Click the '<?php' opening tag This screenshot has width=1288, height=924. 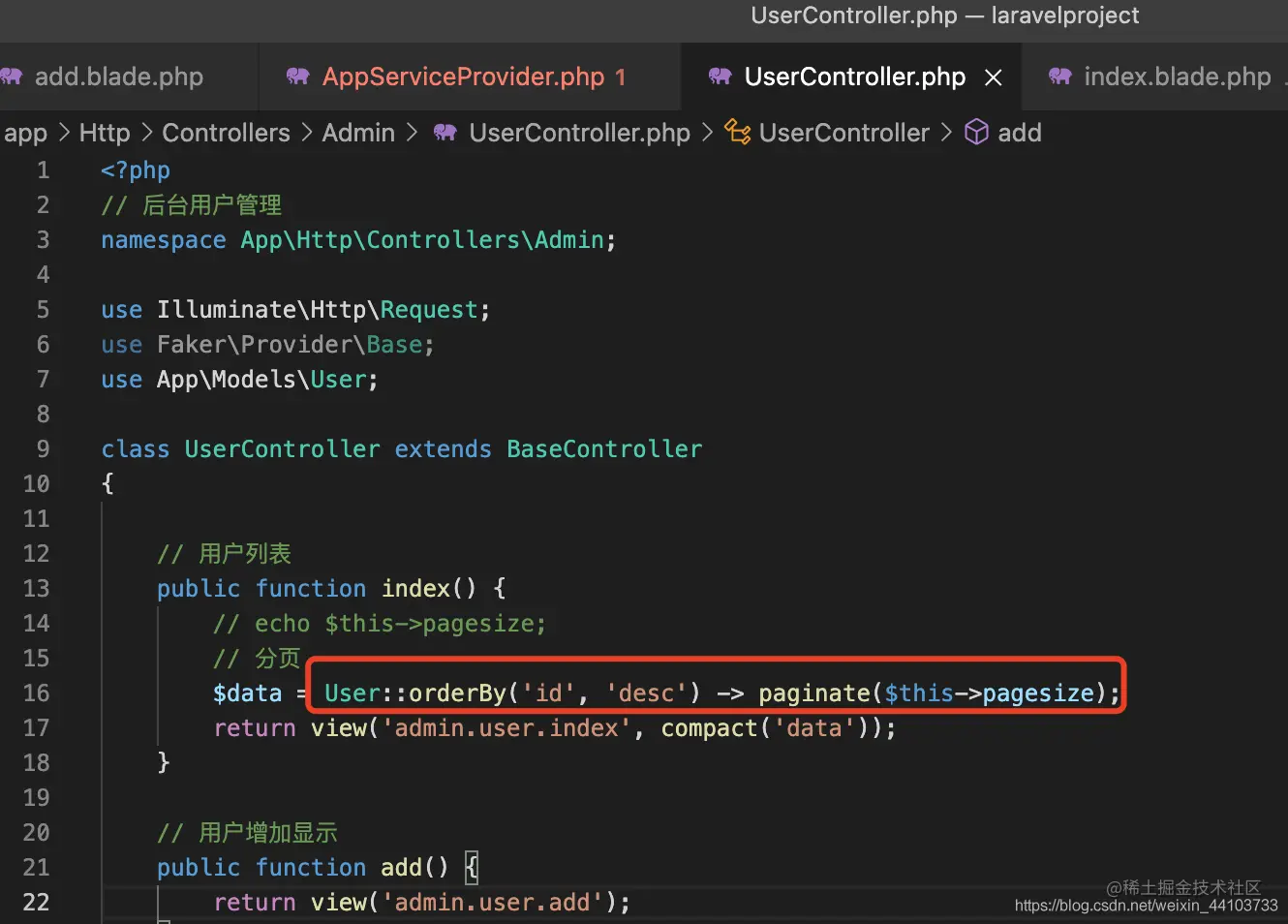tap(136, 170)
